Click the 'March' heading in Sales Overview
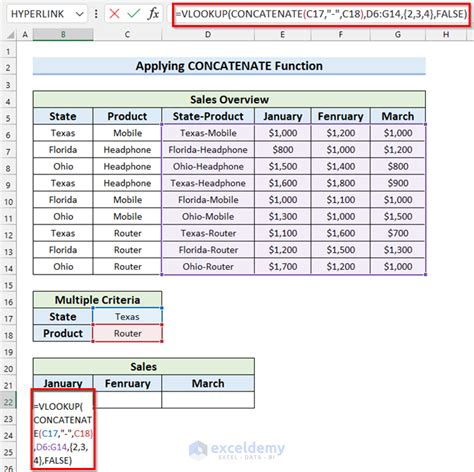 pos(398,116)
